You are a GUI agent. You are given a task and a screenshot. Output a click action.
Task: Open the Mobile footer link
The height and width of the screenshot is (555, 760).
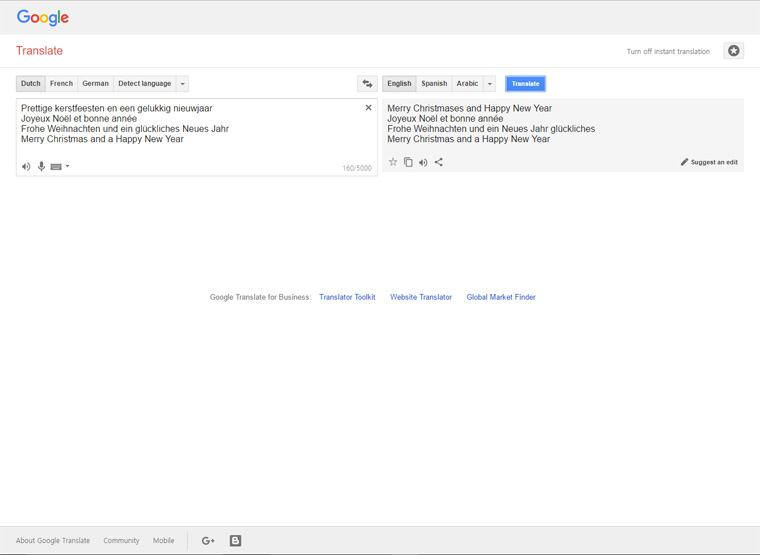(x=163, y=540)
